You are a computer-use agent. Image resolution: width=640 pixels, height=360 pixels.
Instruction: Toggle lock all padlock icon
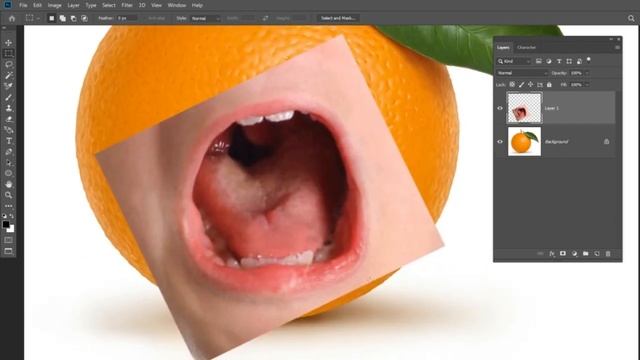549,84
